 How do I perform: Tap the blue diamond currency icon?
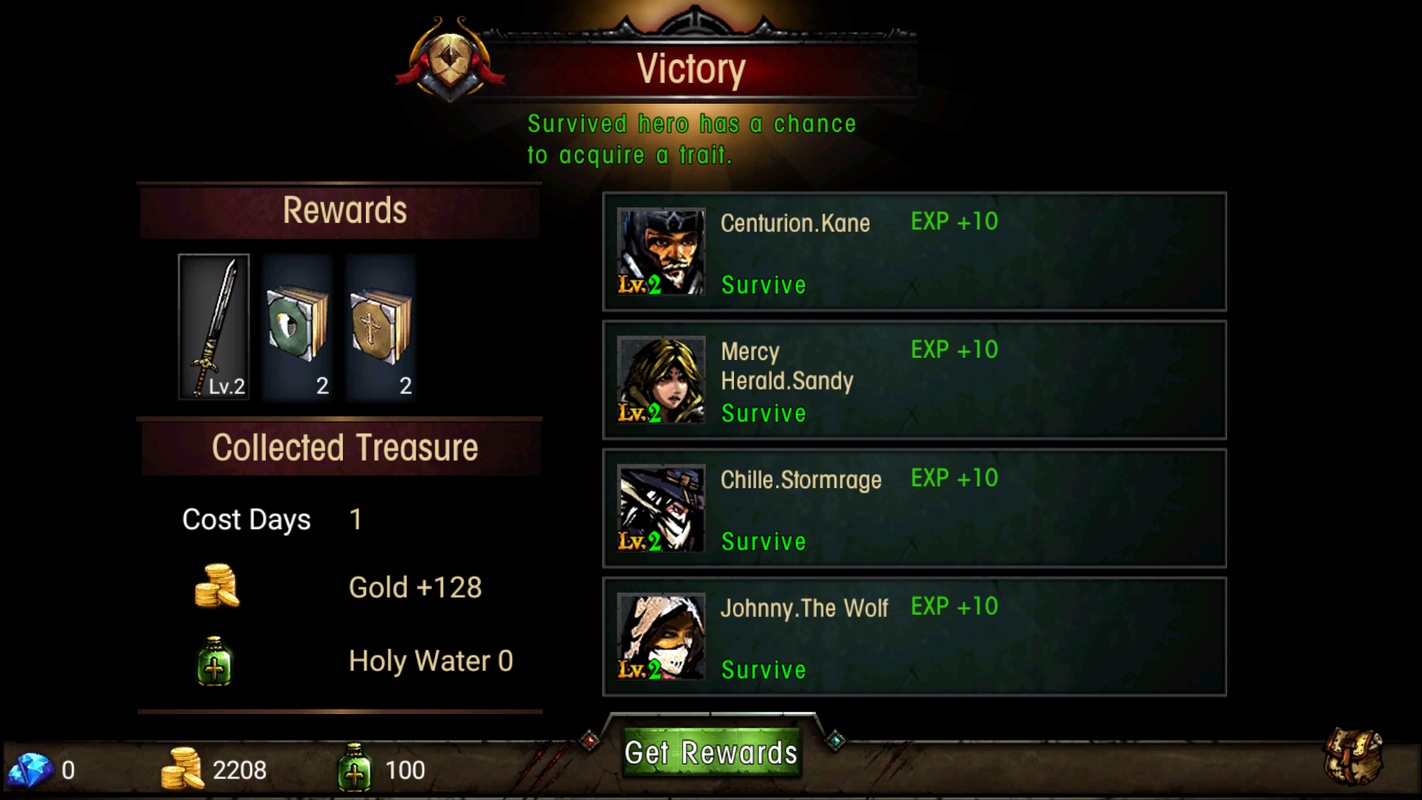(x=31, y=770)
